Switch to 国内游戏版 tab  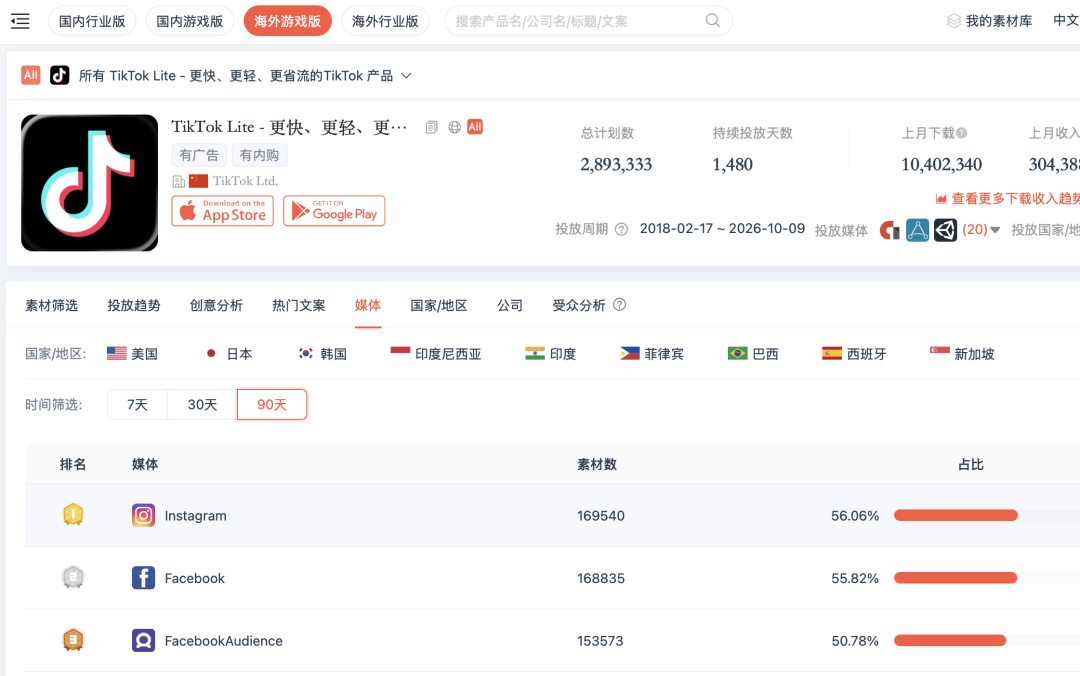(x=189, y=21)
